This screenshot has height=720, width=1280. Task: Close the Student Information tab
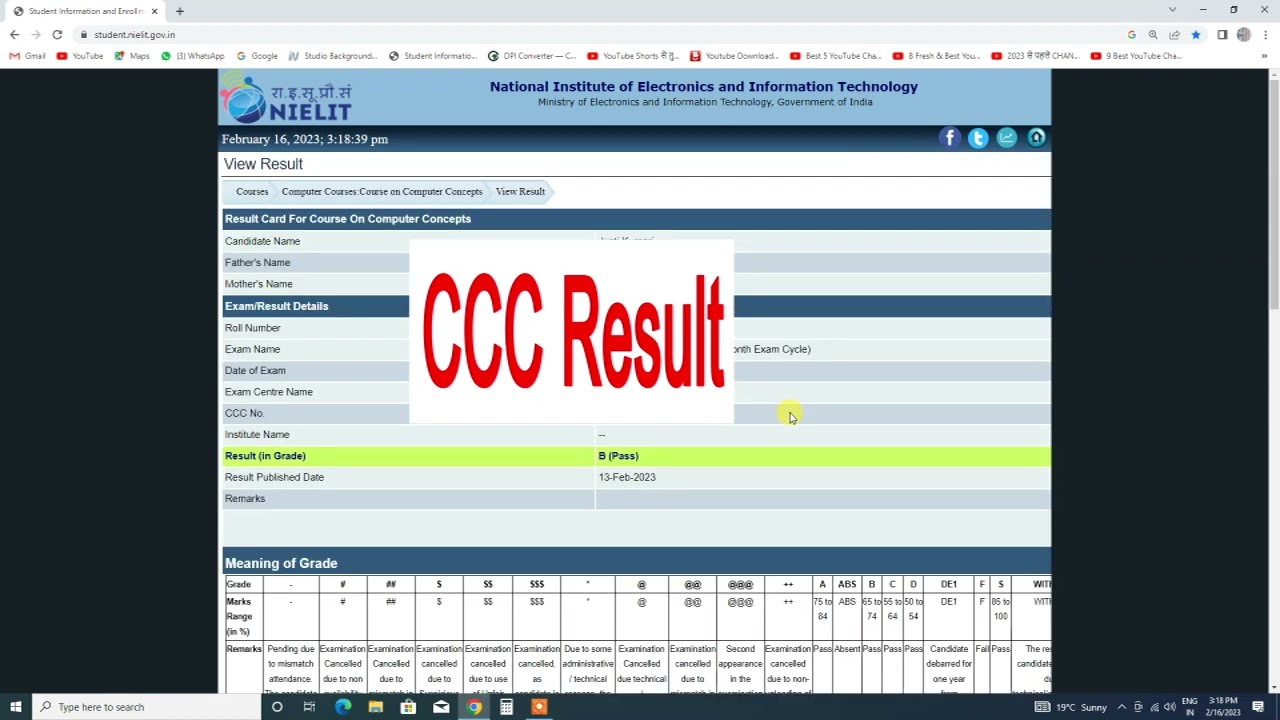[155, 11]
